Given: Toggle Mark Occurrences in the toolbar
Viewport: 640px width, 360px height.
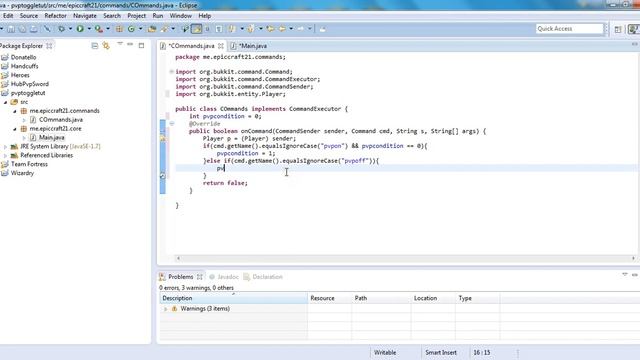Looking at the screenshot, I should pos(197,29).
